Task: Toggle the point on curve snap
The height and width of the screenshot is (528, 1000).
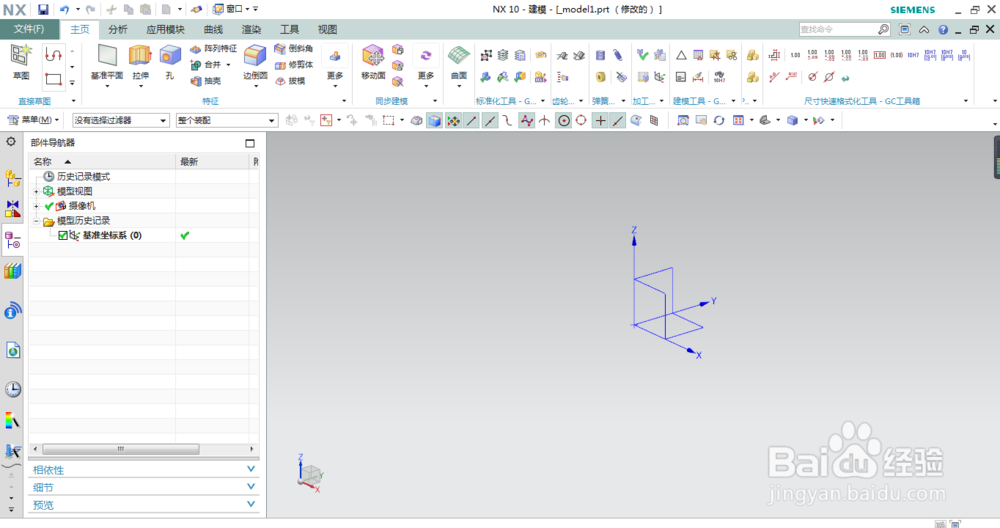Action: click(x=618, y=121)
